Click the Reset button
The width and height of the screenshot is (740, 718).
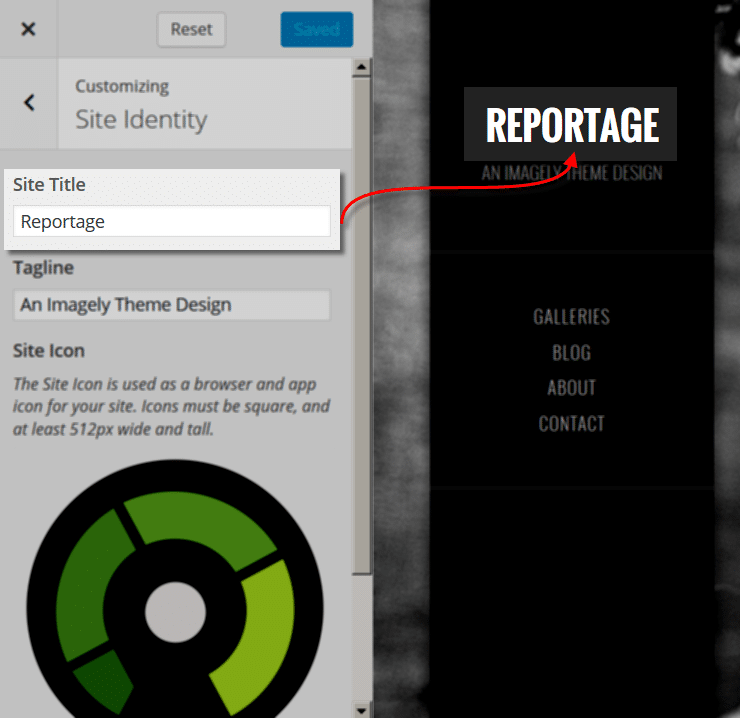[191, 29]
